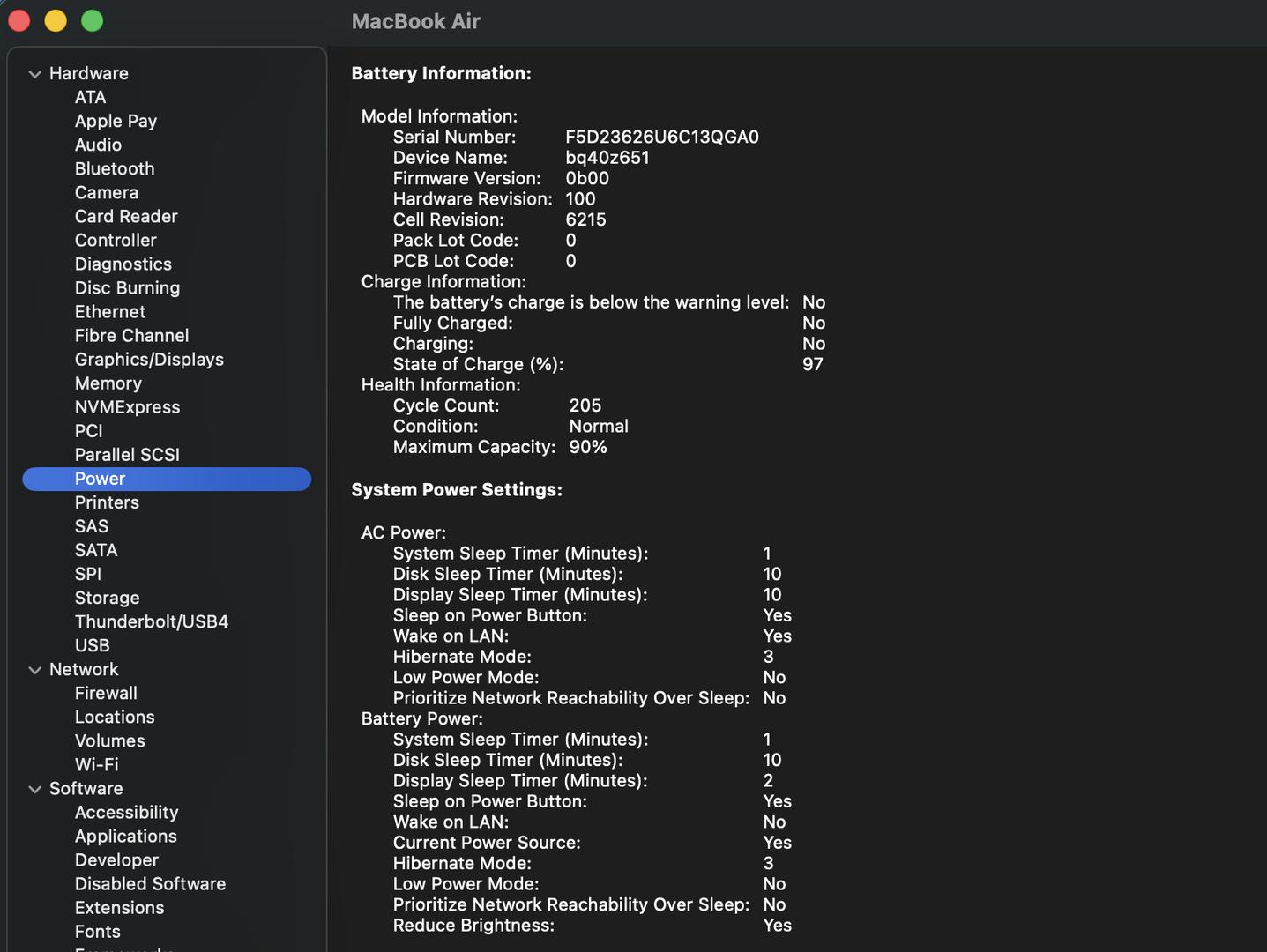The width and height of the screenshot is (1267, 952).
Task: Click the green zoom window button
Action: click(x=92, y=20)
